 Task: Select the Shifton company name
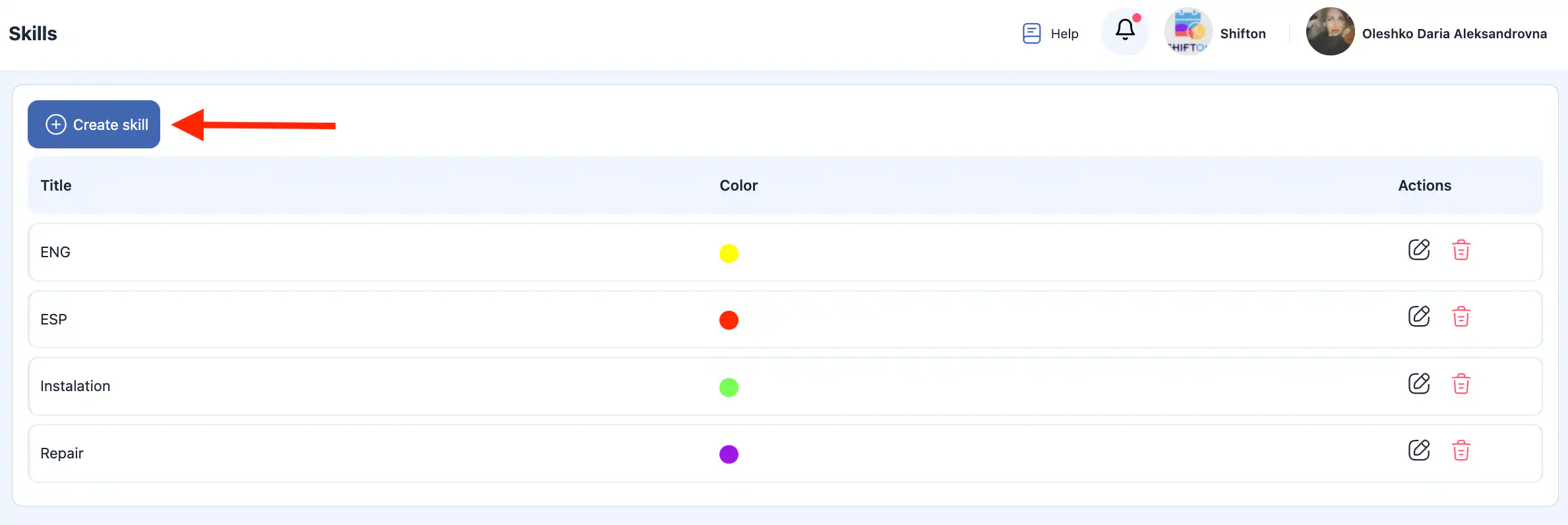coord(1242,34)
